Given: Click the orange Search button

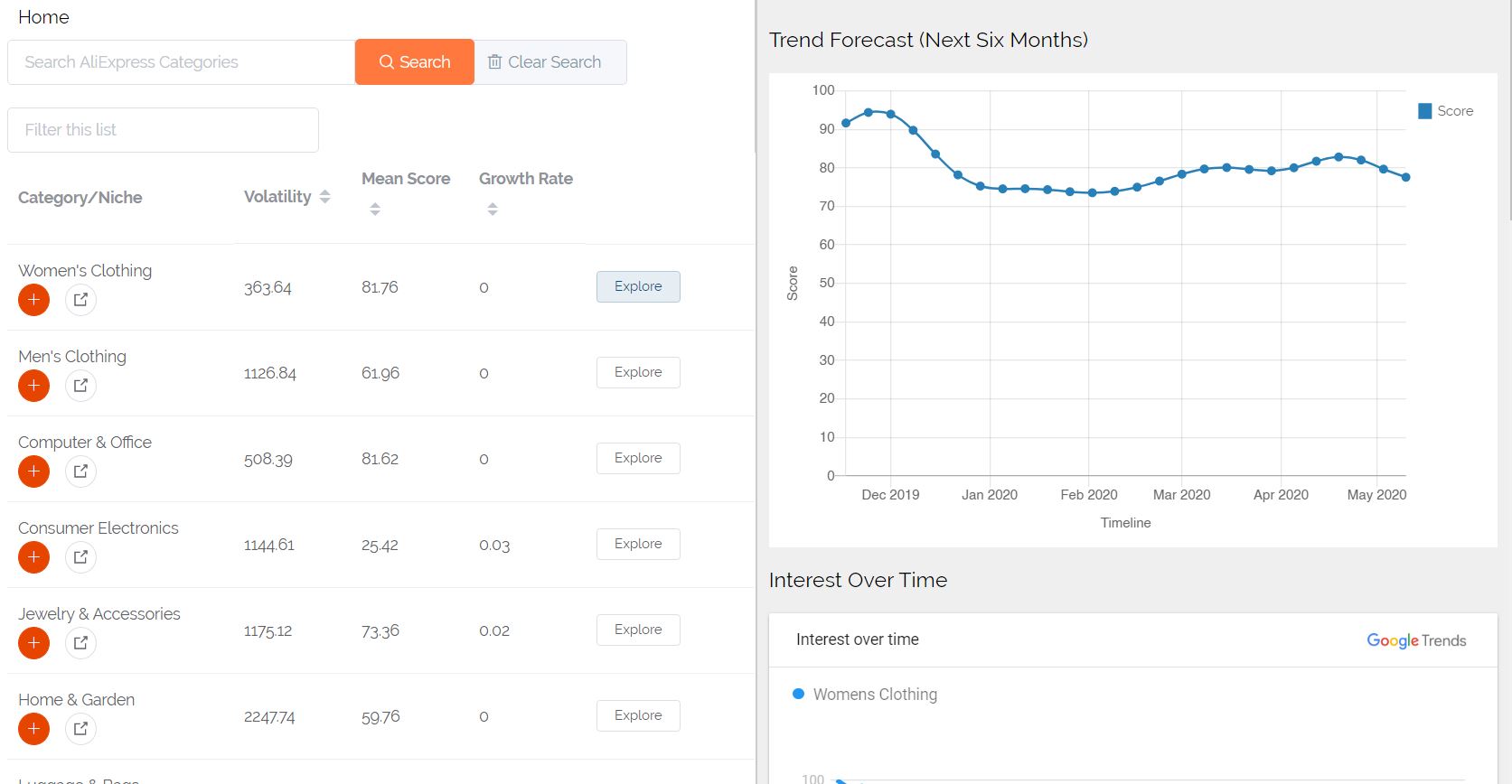Looking at the screenshot, I should [415, 62].
